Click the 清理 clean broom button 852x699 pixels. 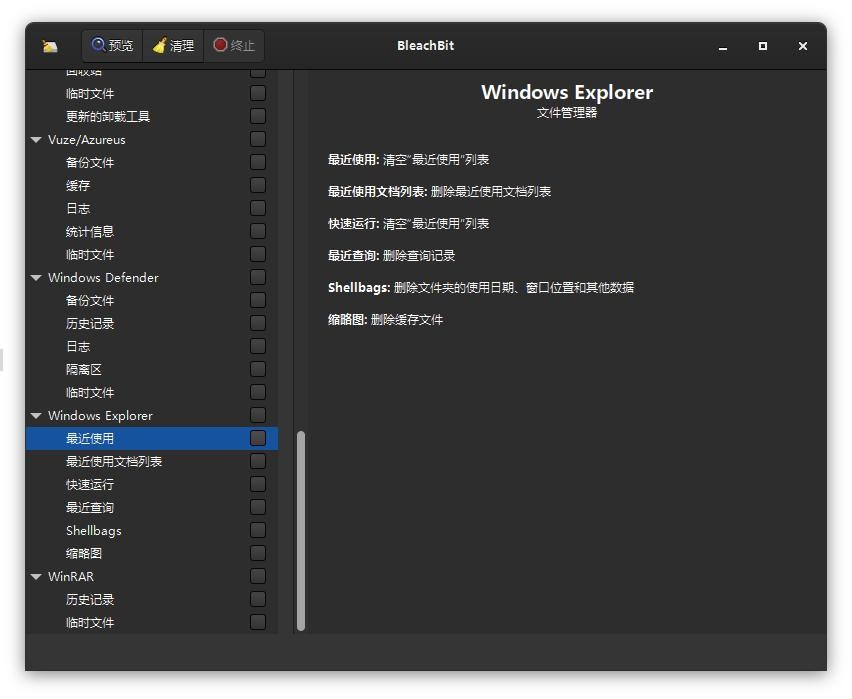point(173,46)
